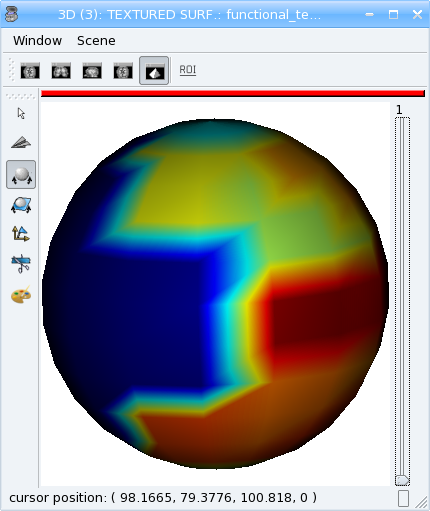
Task: Select the axial view toolbar icon
Action: pyautogui.click(x=30, y=71)
